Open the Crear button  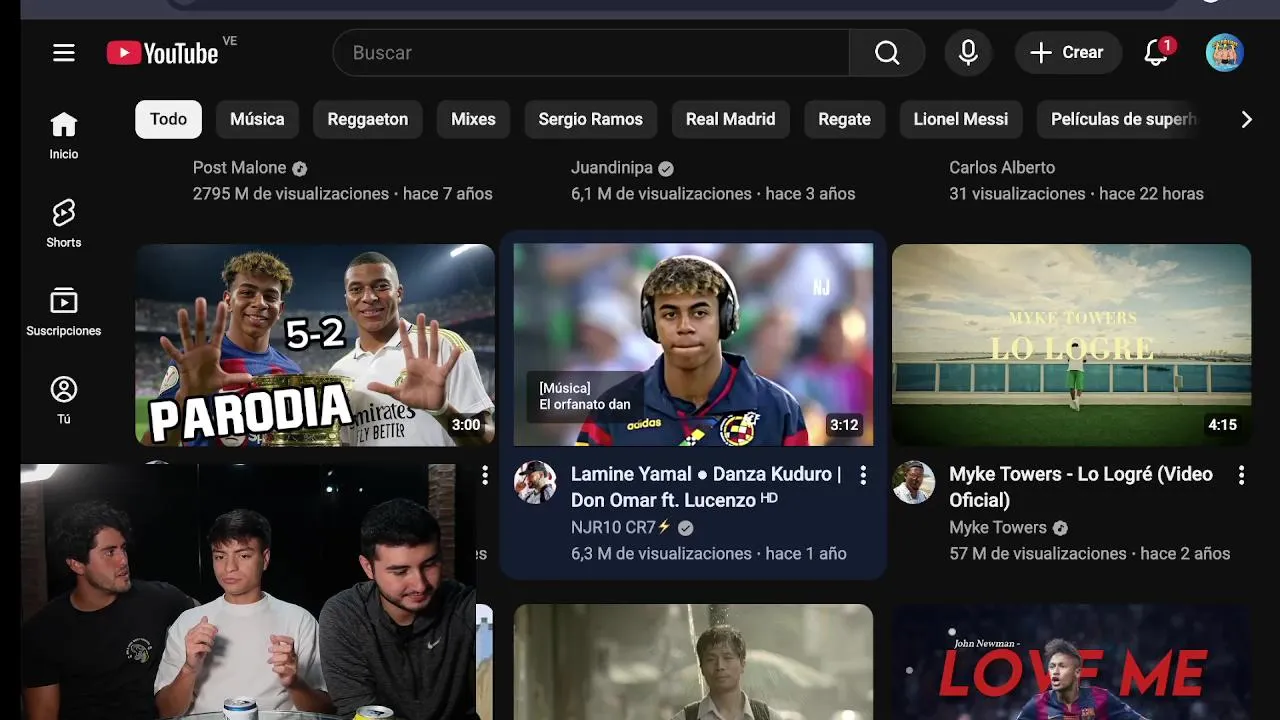click(1067, 53)
